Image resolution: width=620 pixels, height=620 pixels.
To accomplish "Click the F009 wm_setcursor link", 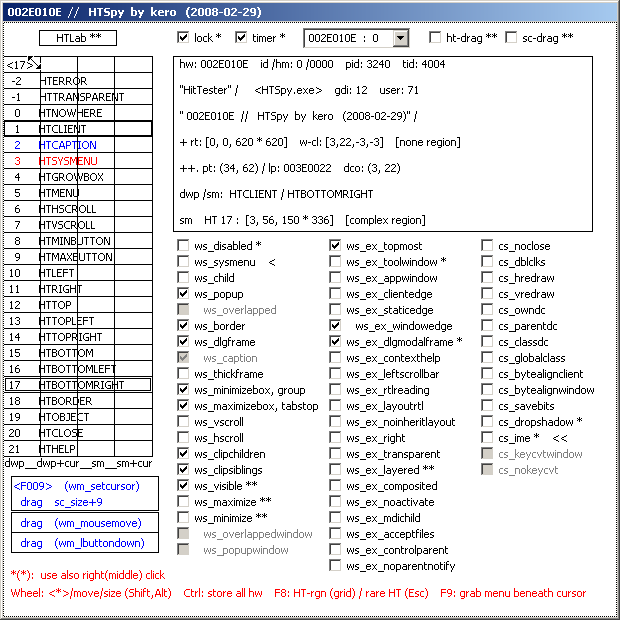I will click(84, 486).
